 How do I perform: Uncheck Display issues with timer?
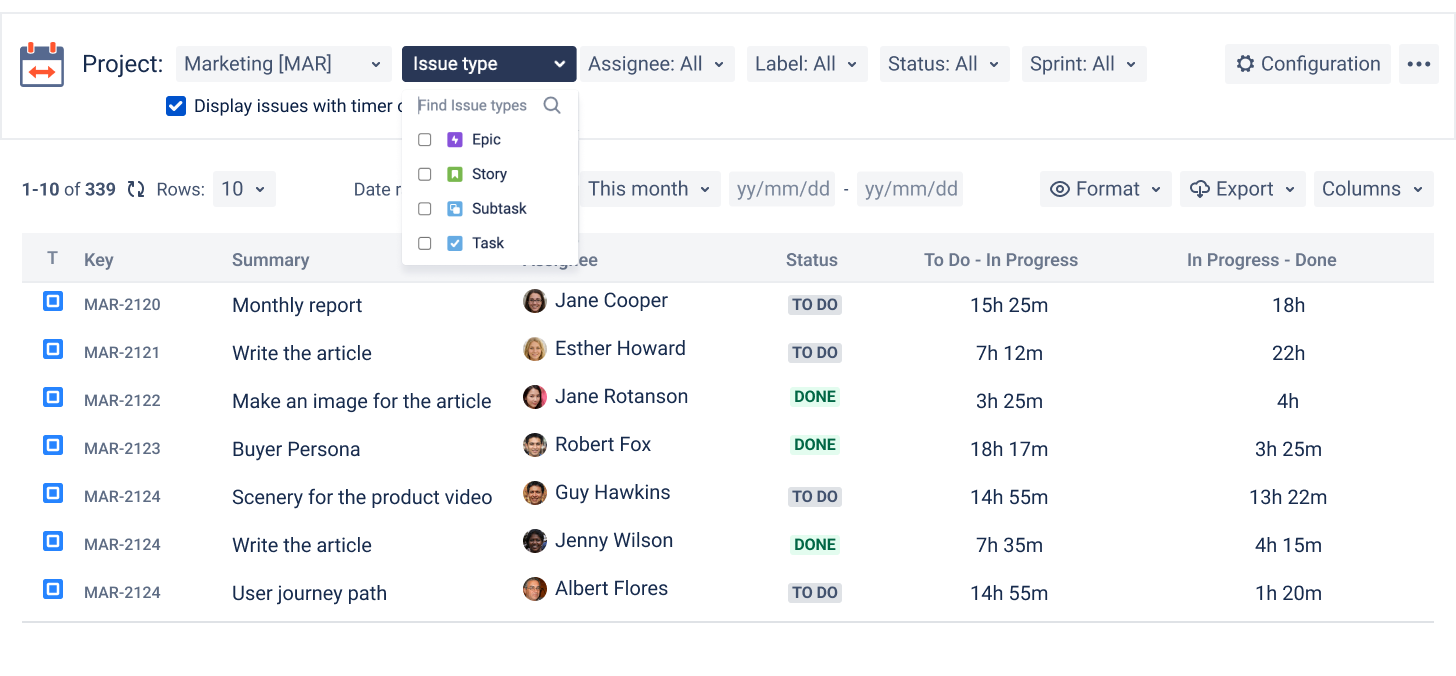click(x=176, y=106)
